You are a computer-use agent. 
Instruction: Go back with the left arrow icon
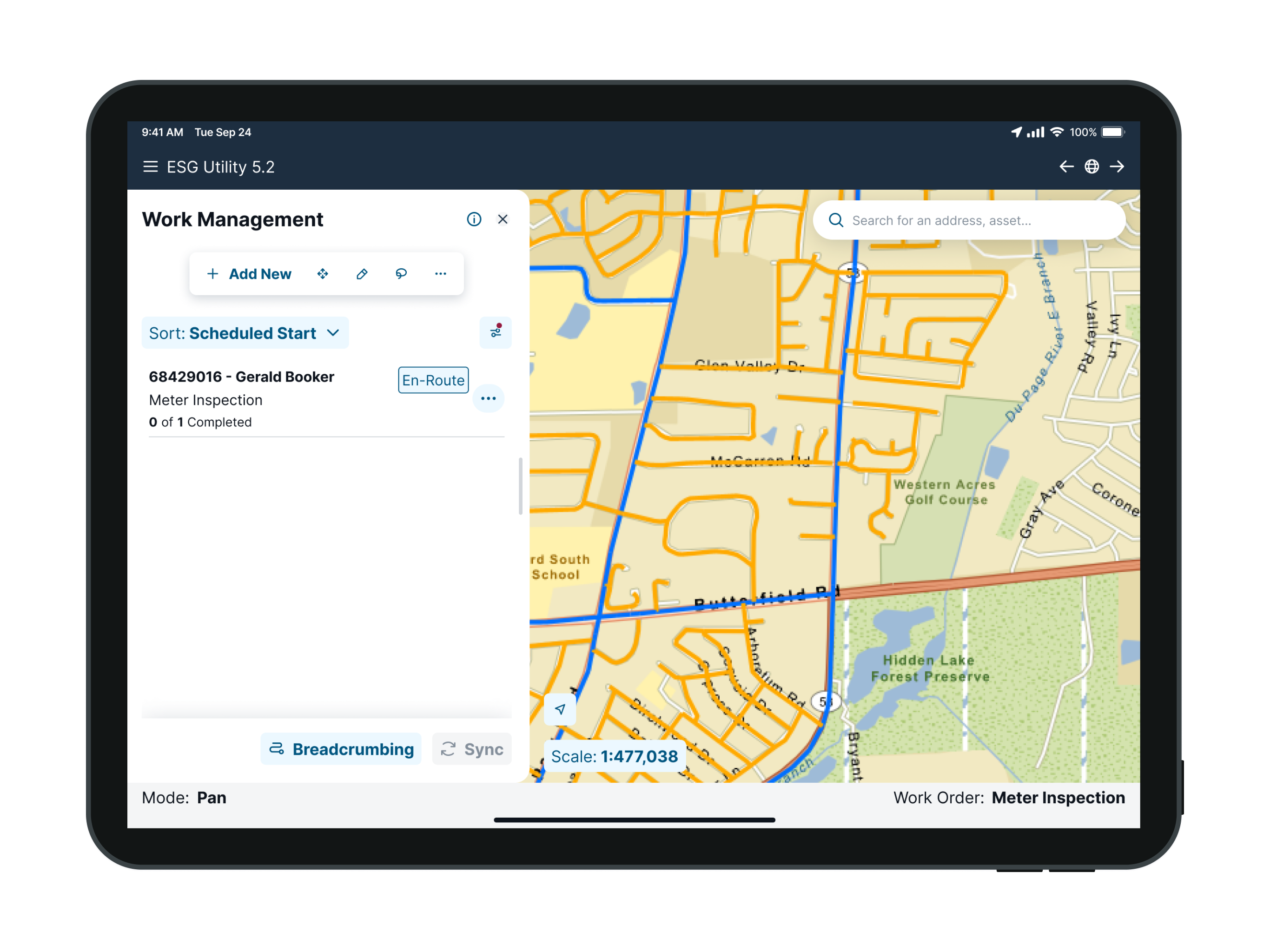[1066, 166]
